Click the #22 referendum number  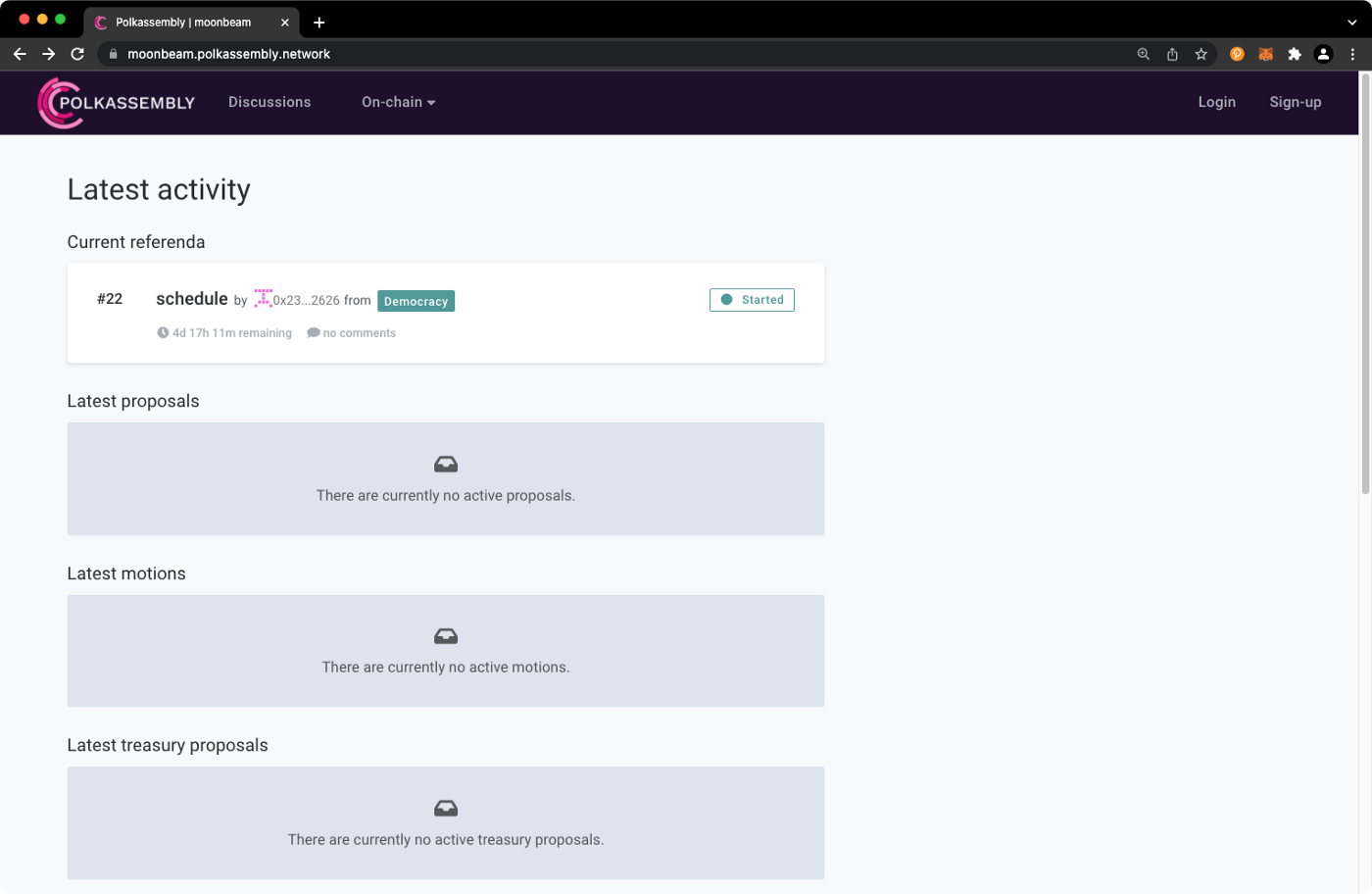[x=110, y=299]
